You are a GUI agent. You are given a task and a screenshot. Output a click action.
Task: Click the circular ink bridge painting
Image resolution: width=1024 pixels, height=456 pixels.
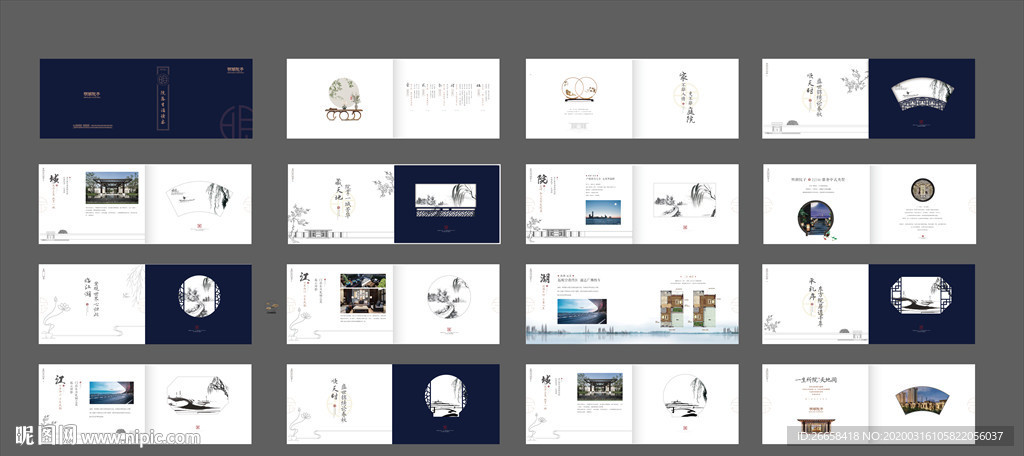click(684, 396)
